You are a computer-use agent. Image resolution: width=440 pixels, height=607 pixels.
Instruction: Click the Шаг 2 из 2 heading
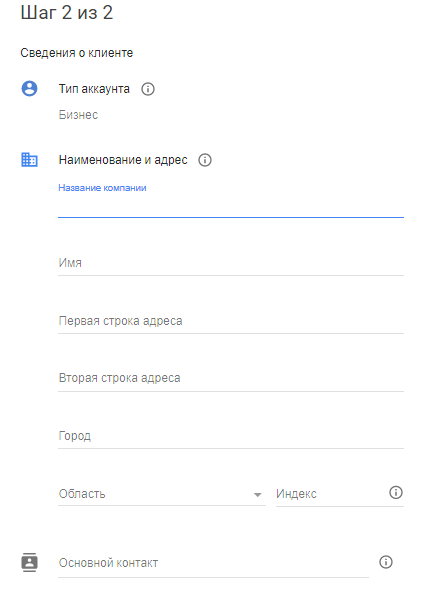click(x=67, y=12)
